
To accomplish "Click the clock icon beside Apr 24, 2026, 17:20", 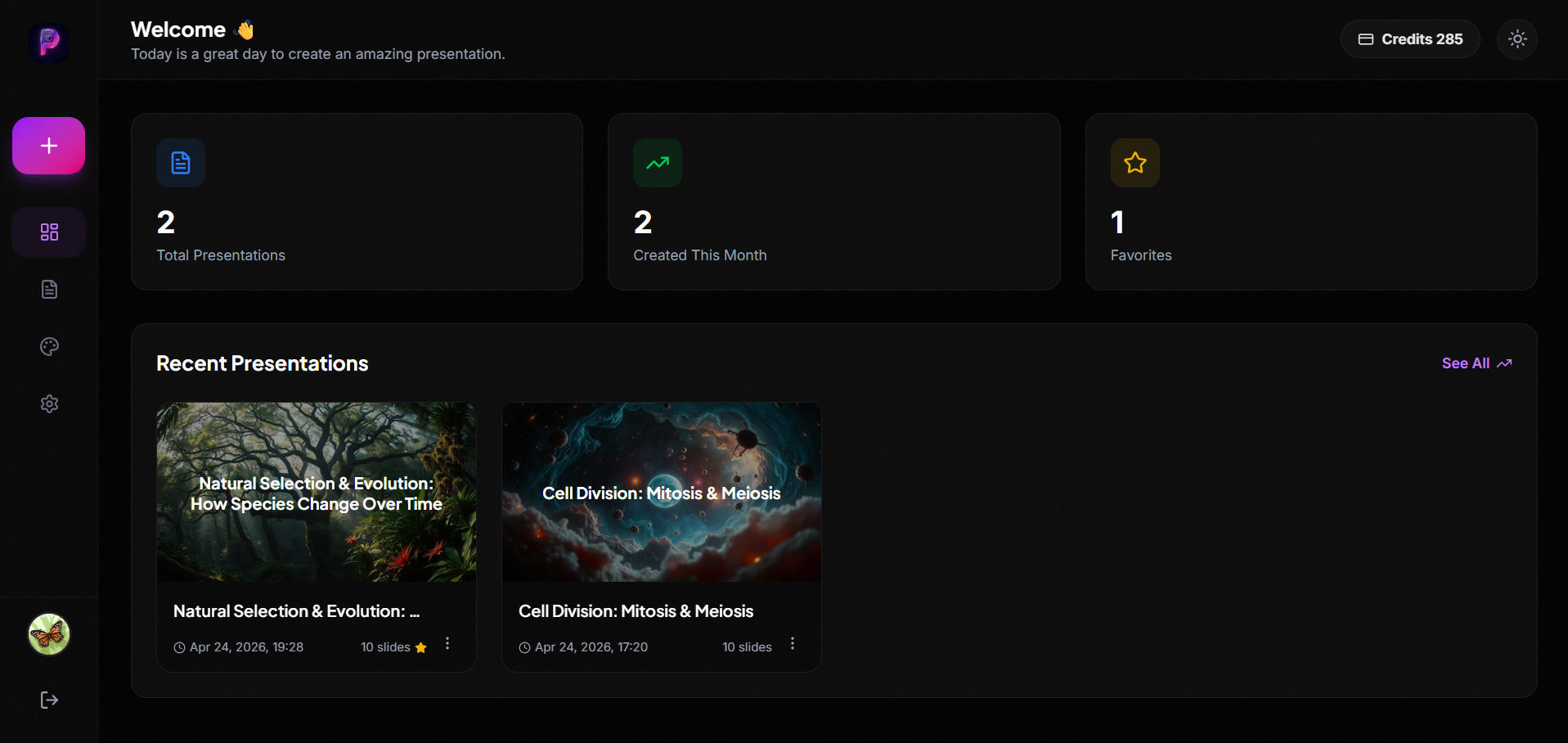I will click(x=524, y=647).
